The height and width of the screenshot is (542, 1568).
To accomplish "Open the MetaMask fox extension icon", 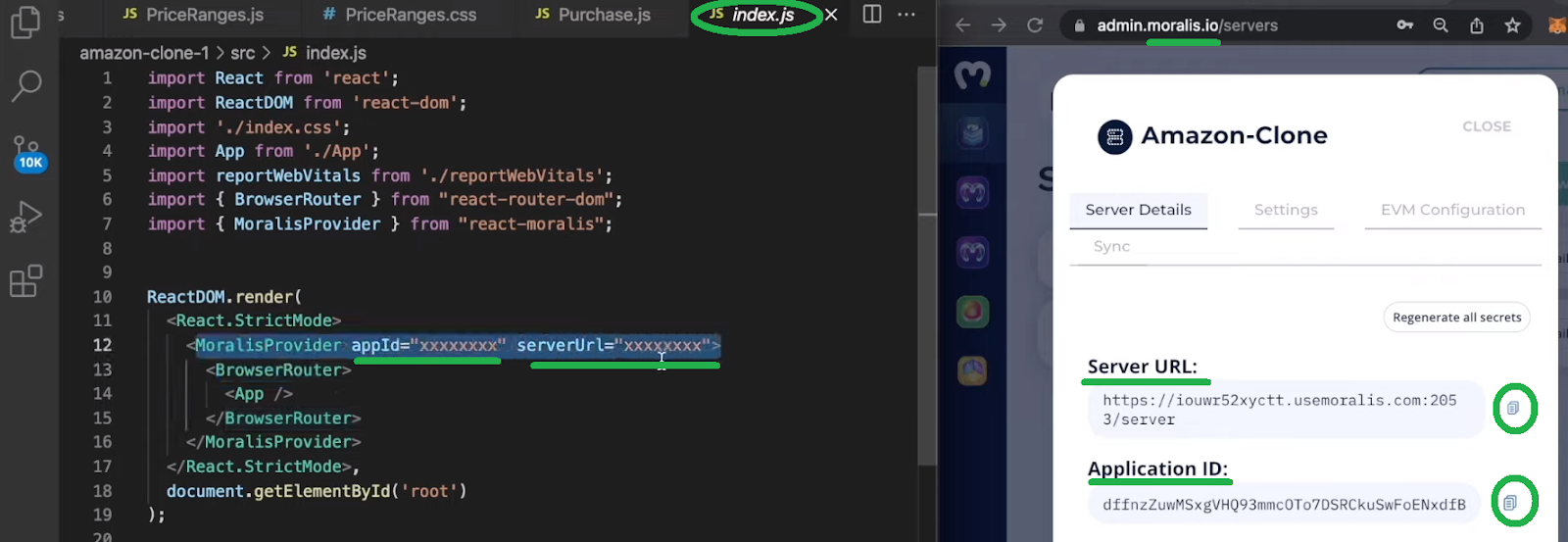I will [x=1556, y=25].
